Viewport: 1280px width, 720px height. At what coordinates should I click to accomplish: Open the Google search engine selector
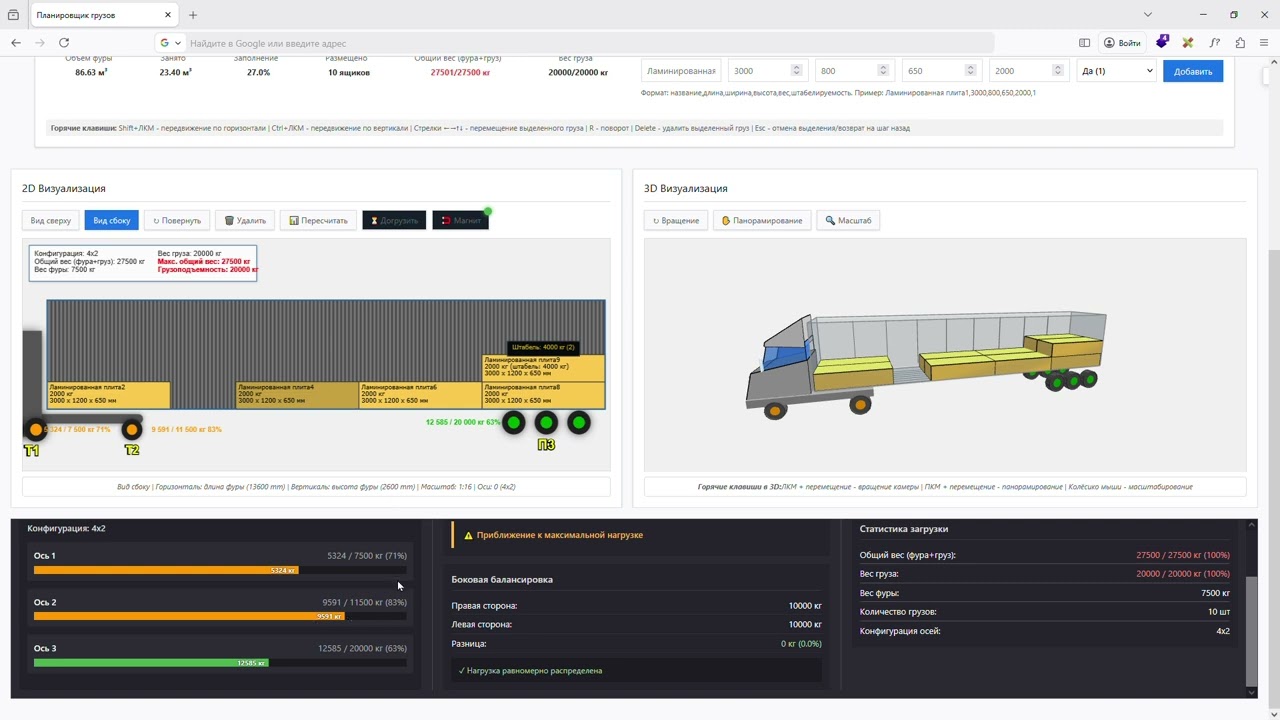pyautogui.click(x=170, y=43)
